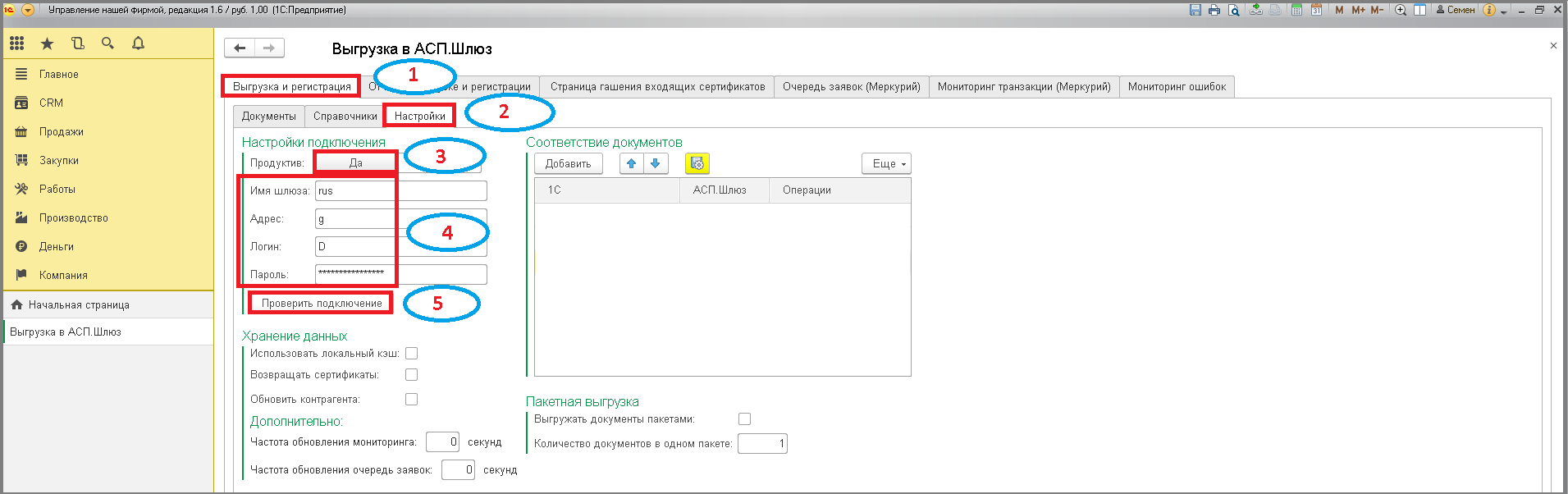This screenshot has height=494, width=1568.
Task: Open Страница гашения входящих сертификатов tab
Action: [x=657, y=86]
